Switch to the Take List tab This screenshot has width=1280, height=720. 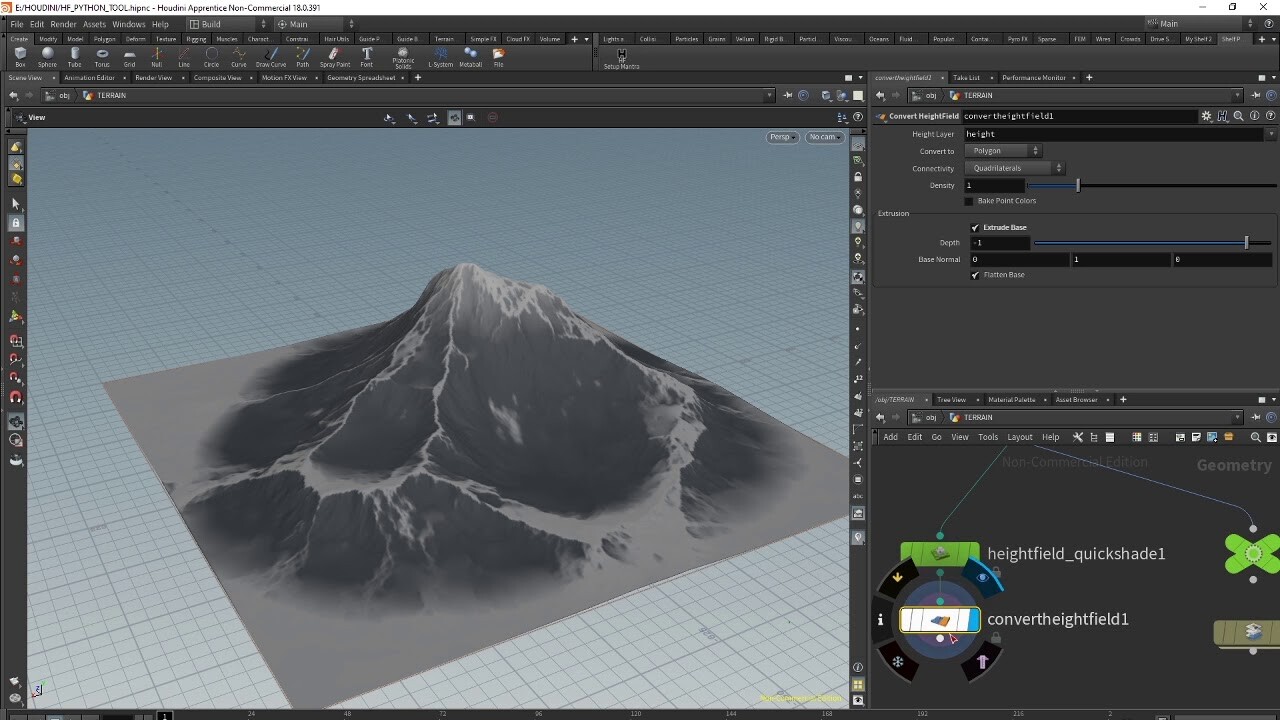[x=969, y=77]
